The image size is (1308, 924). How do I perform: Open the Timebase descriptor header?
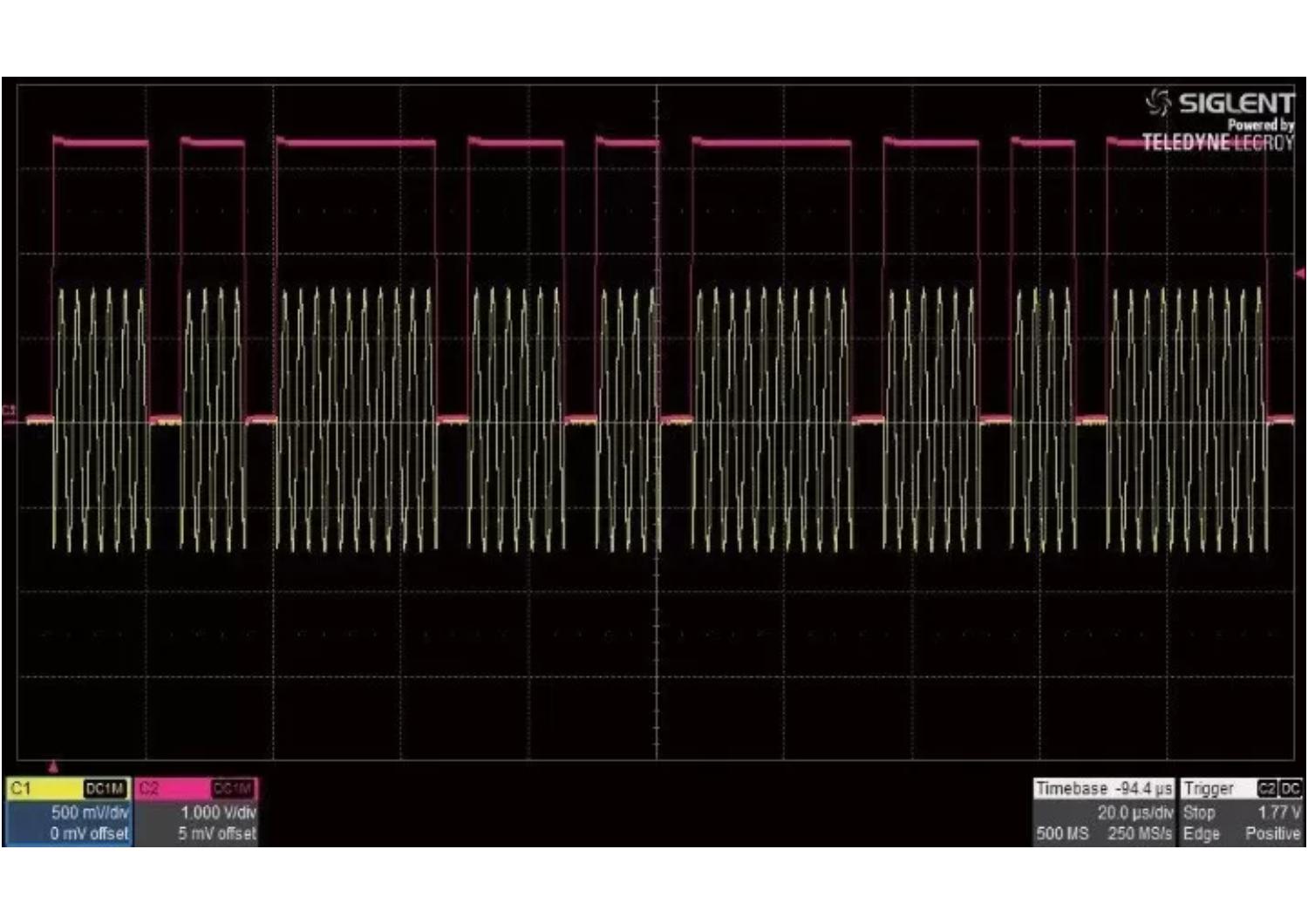click(x=1103, y=789)
